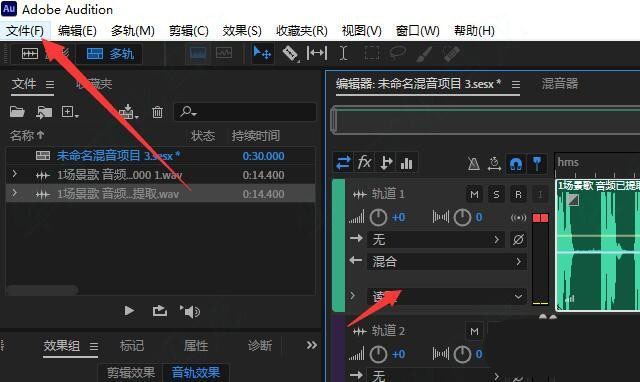Arm 轨道 1 for record
This screenshot has height=382, width=640.
pos(518,194)
